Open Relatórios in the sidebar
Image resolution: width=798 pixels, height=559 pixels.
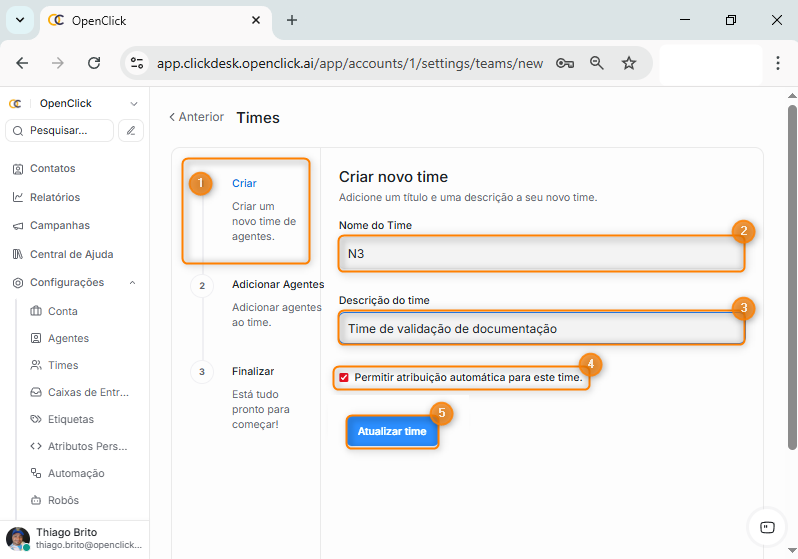tap(54, 197)
